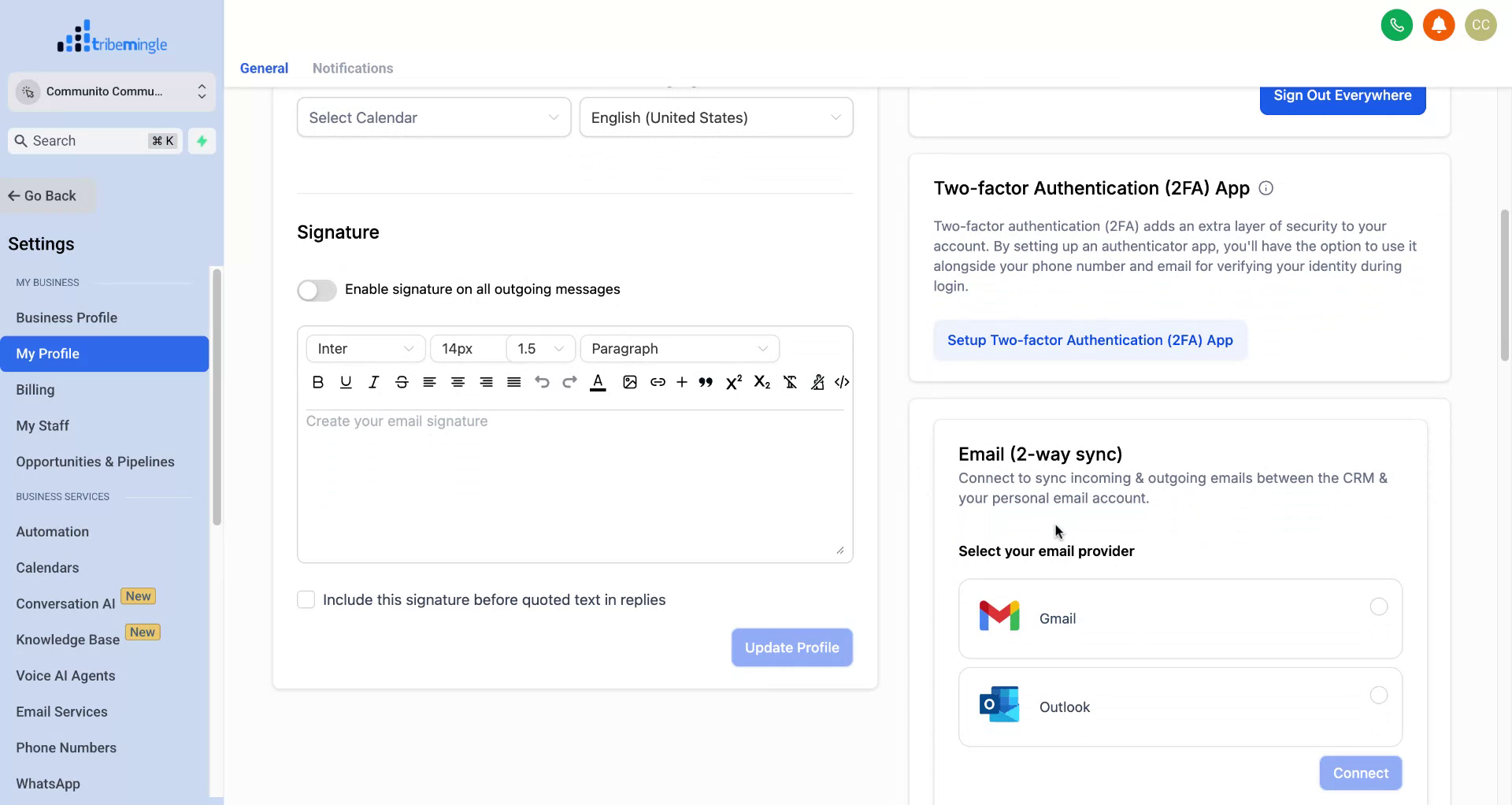
Task: Click the notification bell icon
Action: click(x=1439, y=24)
